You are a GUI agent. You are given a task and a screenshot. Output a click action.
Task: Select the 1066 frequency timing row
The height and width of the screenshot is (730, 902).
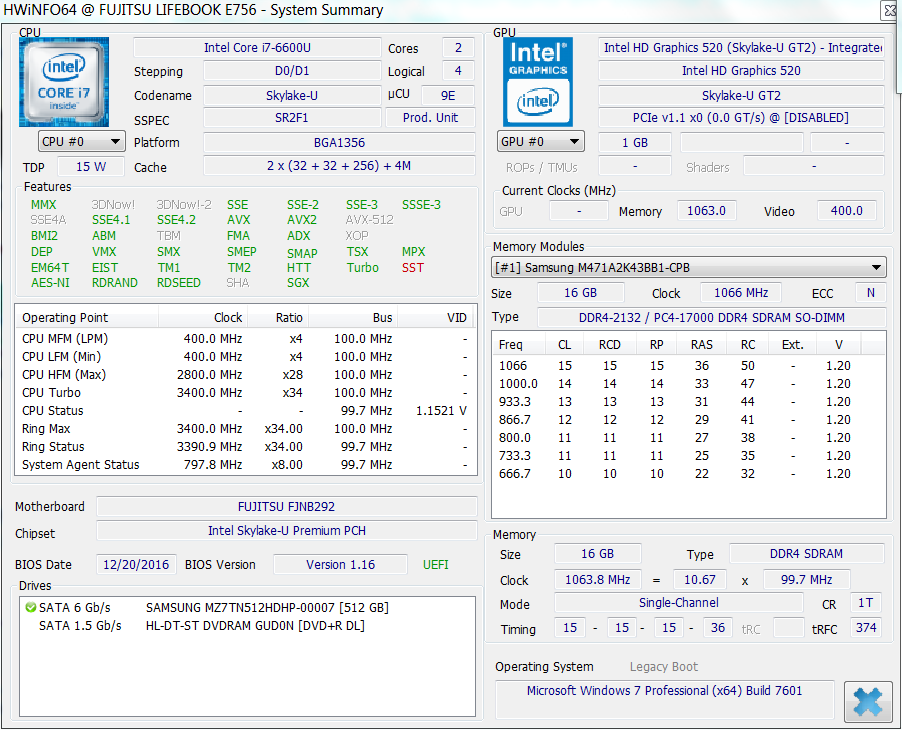688,366
